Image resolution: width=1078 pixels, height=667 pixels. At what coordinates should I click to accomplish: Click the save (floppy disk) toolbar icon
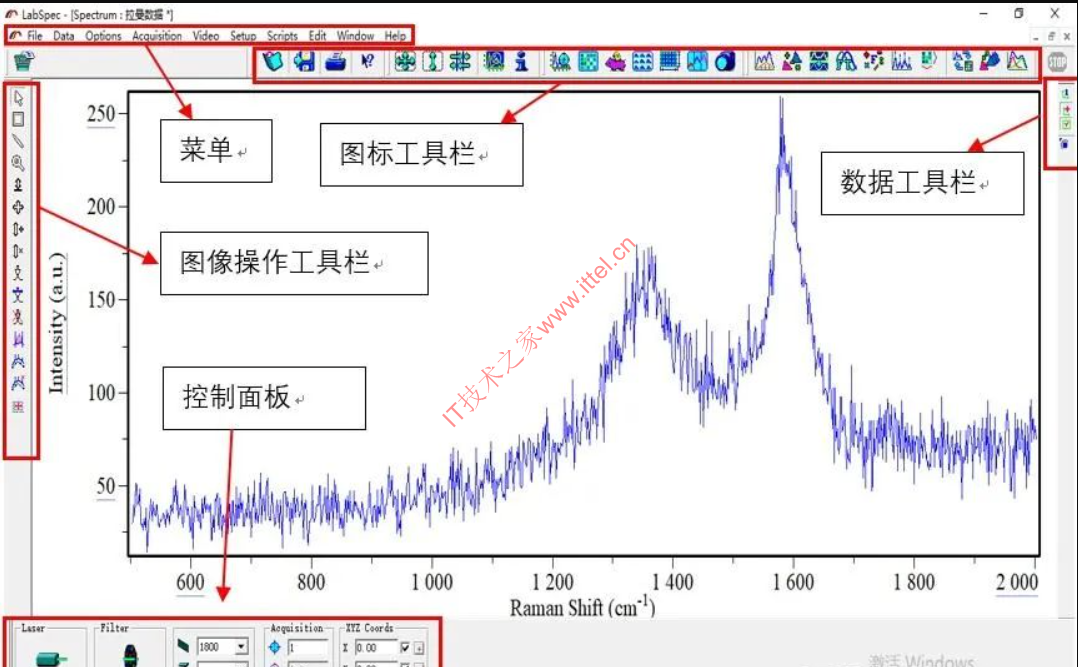[x=305, y=62]
